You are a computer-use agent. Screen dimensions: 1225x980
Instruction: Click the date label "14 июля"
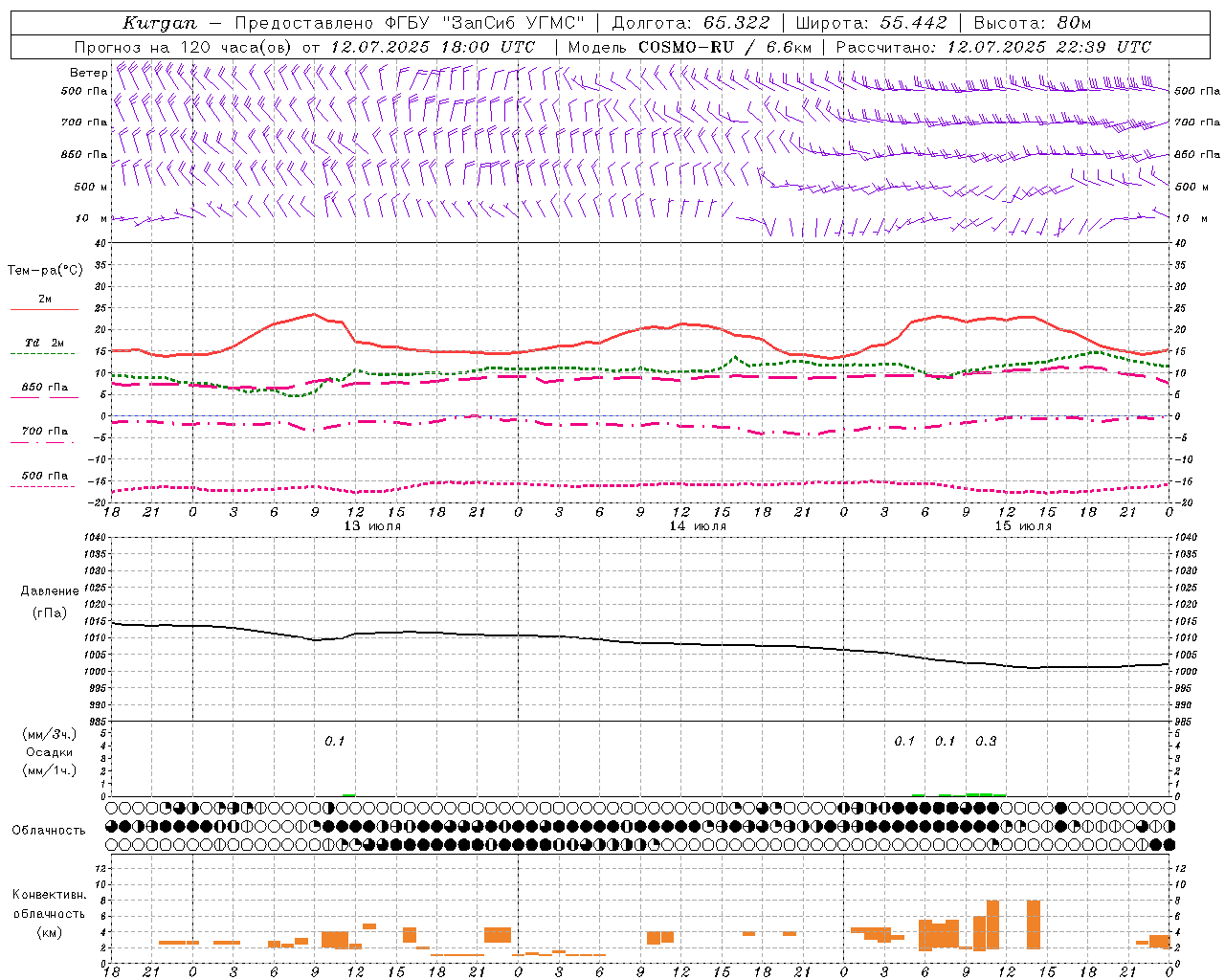[x=698, y=525]
